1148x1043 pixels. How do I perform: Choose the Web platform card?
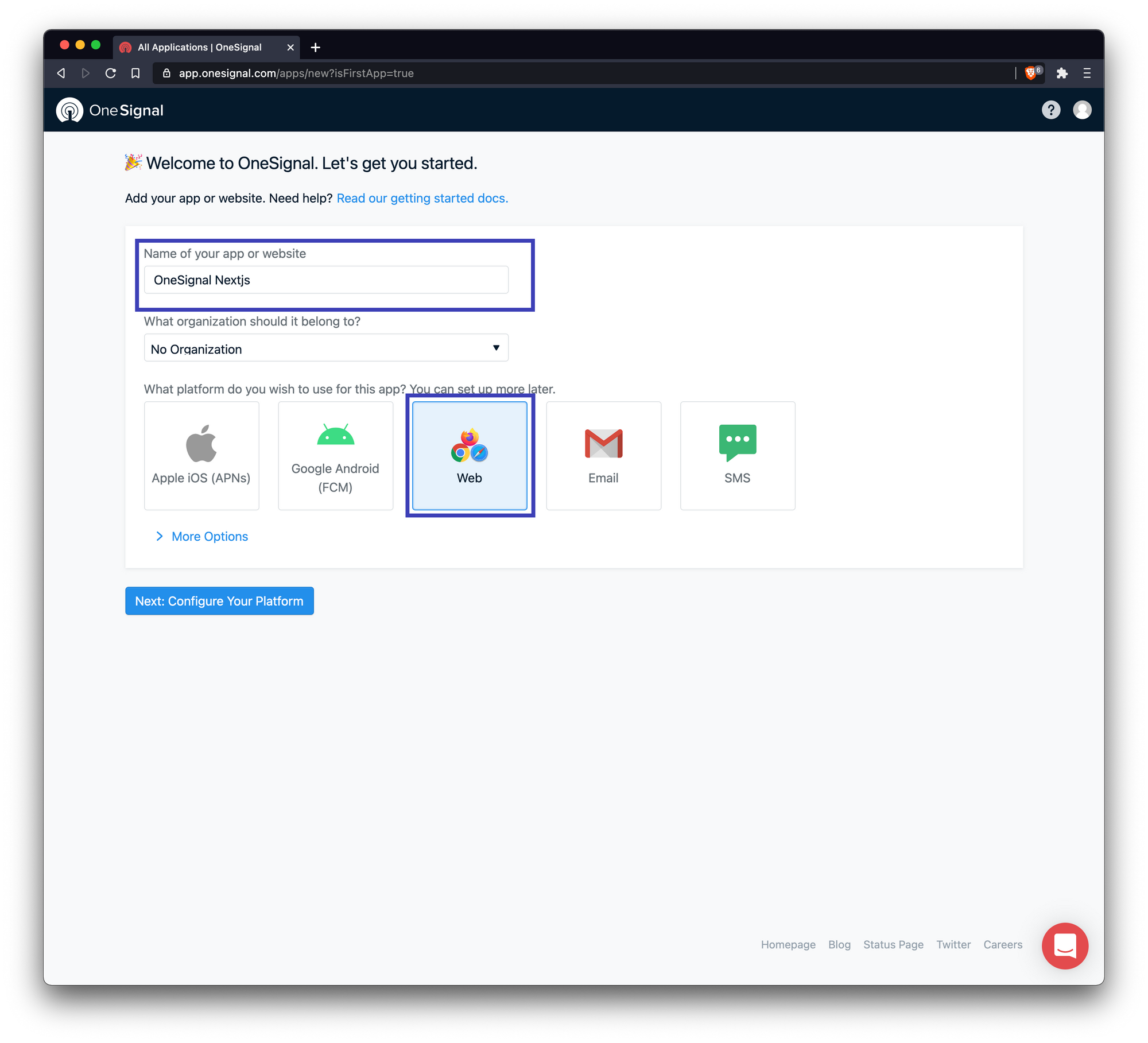[470, 455]
